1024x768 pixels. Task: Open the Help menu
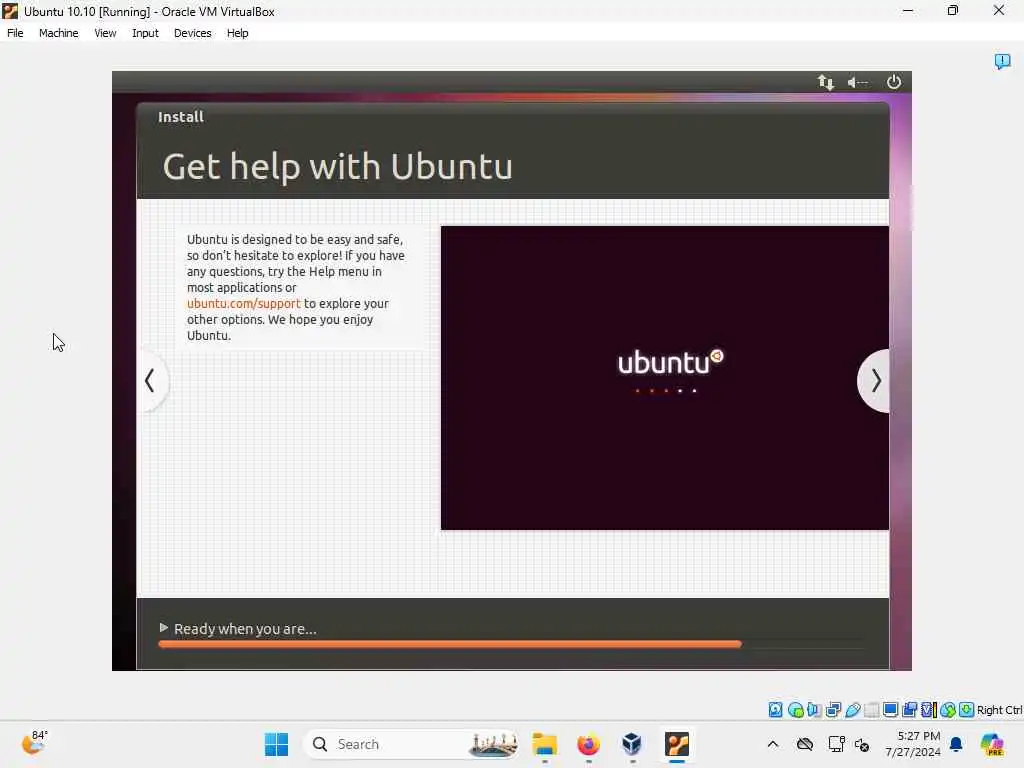[238, 33]
